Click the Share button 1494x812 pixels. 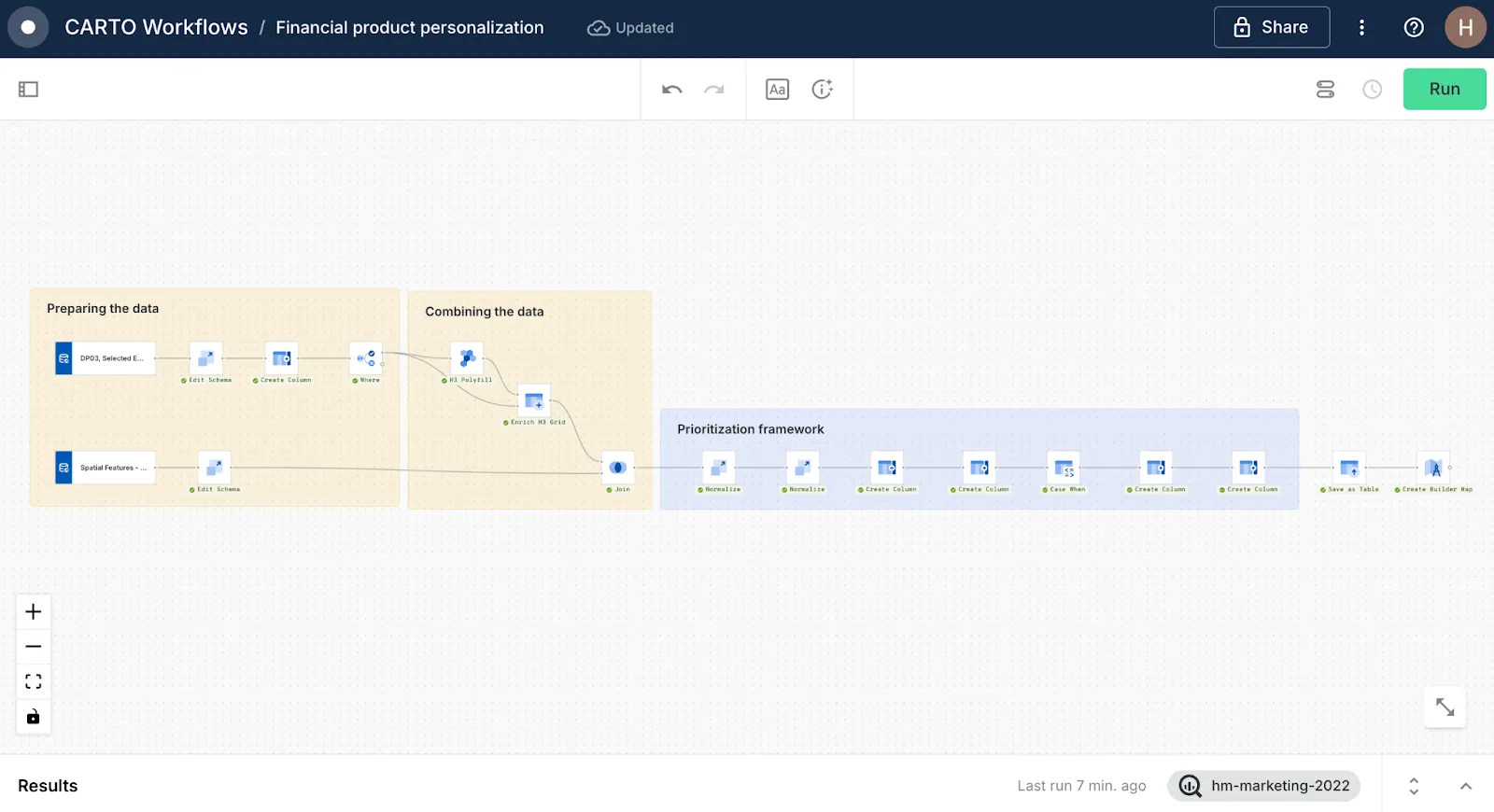(1271, 27)
